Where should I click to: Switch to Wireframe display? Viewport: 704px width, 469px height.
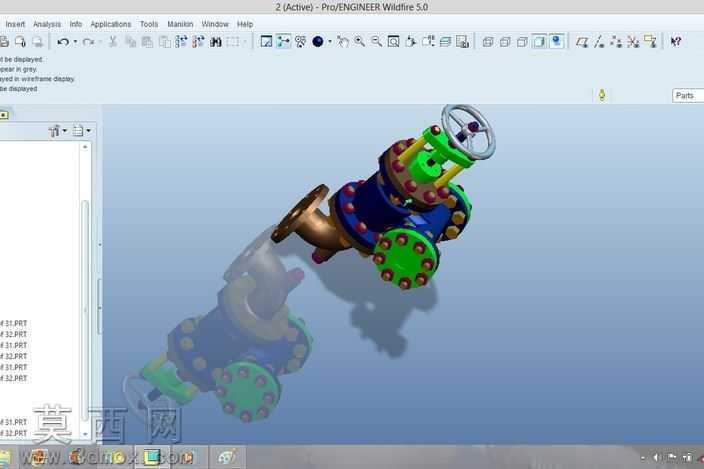point(488,42)
